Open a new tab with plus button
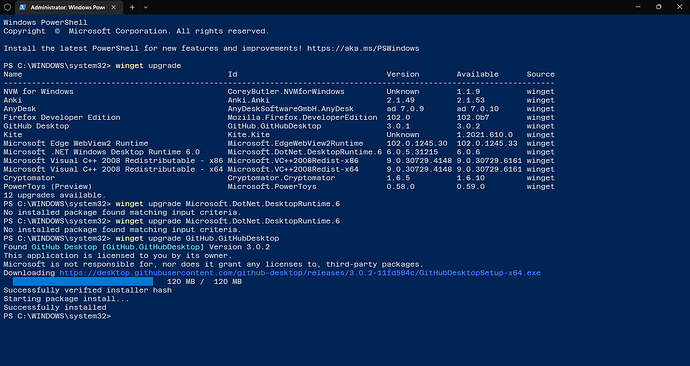The width and height of the screenshot is (690, 366). (x=132, y=7)
